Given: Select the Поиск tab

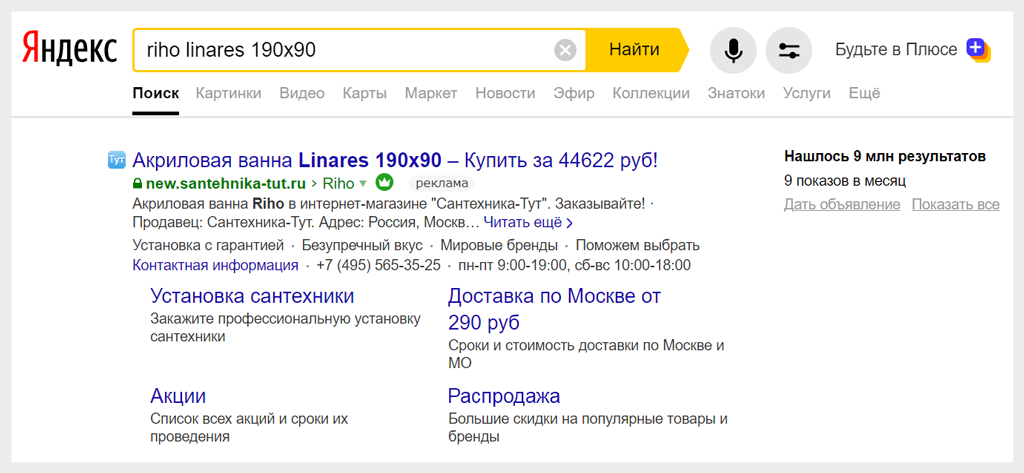Looking at the screenshot, I should pyautogui.click(x=155, y=93).
